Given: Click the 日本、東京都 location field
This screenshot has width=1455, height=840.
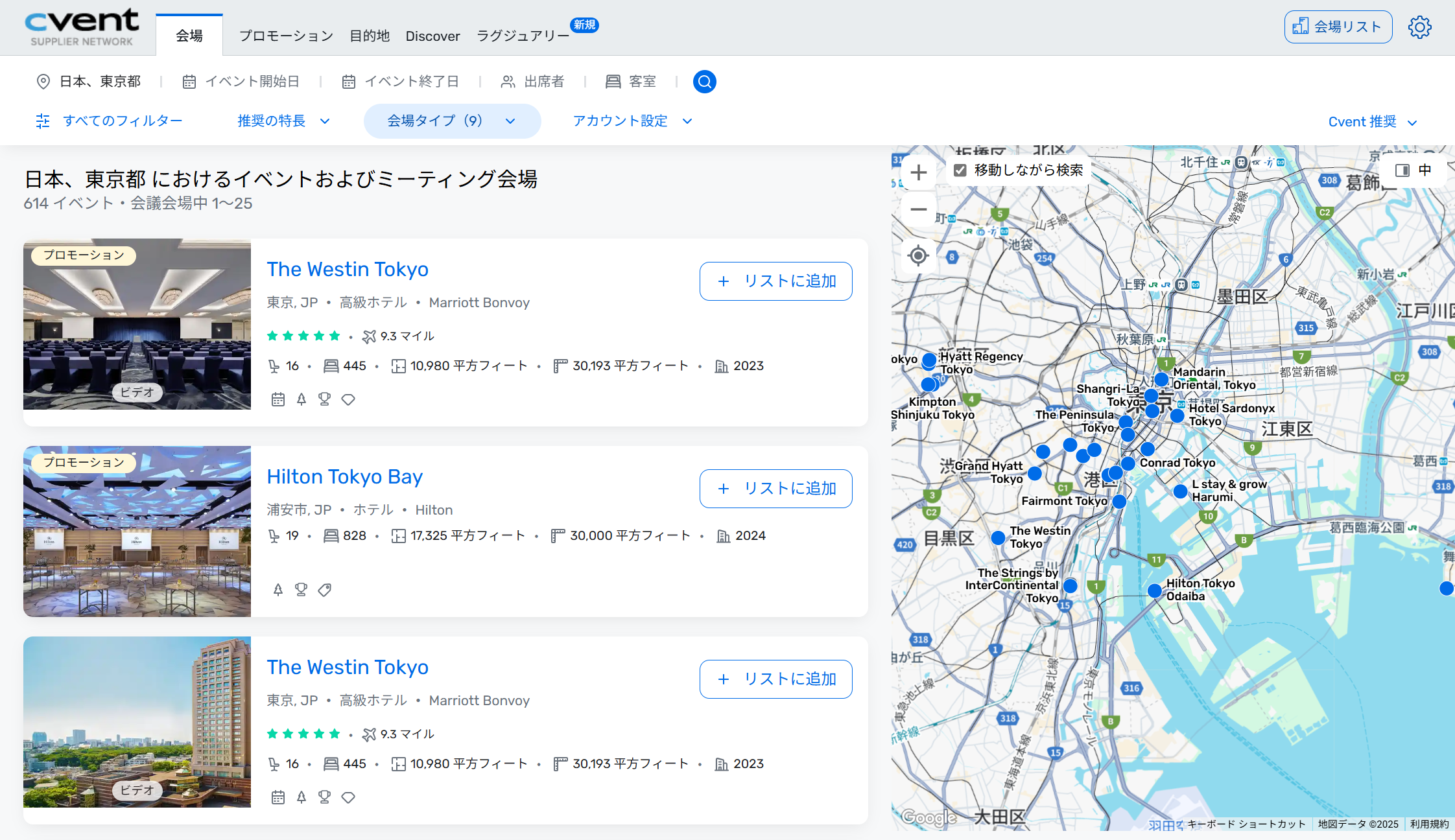Looking at the screenshot, I should click(89, 82).
